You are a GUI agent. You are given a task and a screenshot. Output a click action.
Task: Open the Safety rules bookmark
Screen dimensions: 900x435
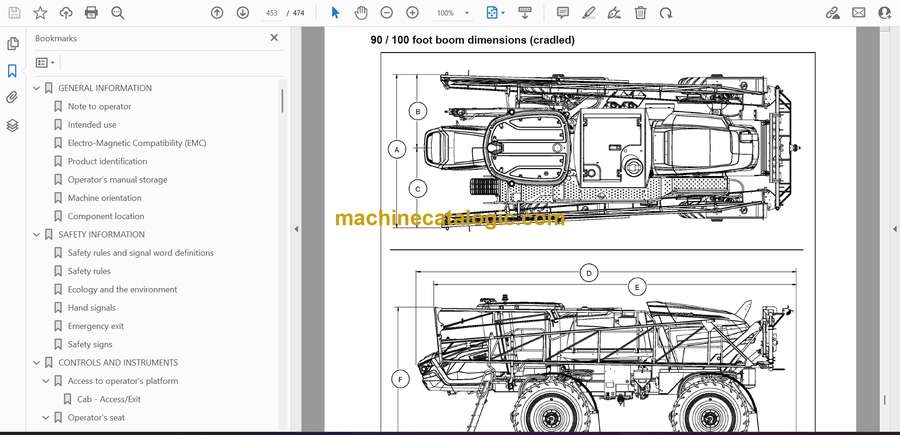point(88,271)
